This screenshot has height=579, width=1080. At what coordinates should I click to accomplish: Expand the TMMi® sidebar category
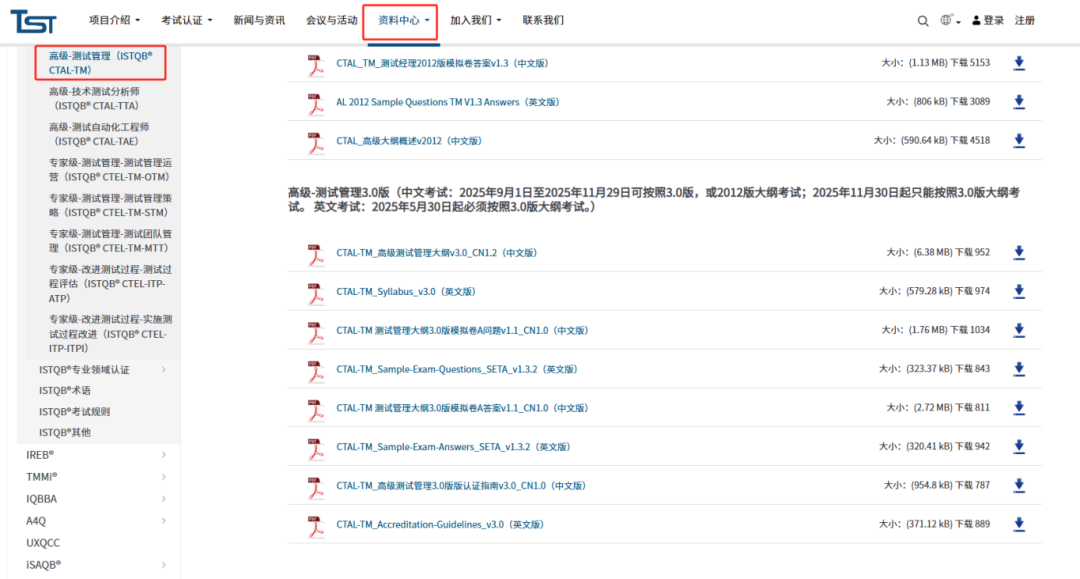tap(163, 476)
